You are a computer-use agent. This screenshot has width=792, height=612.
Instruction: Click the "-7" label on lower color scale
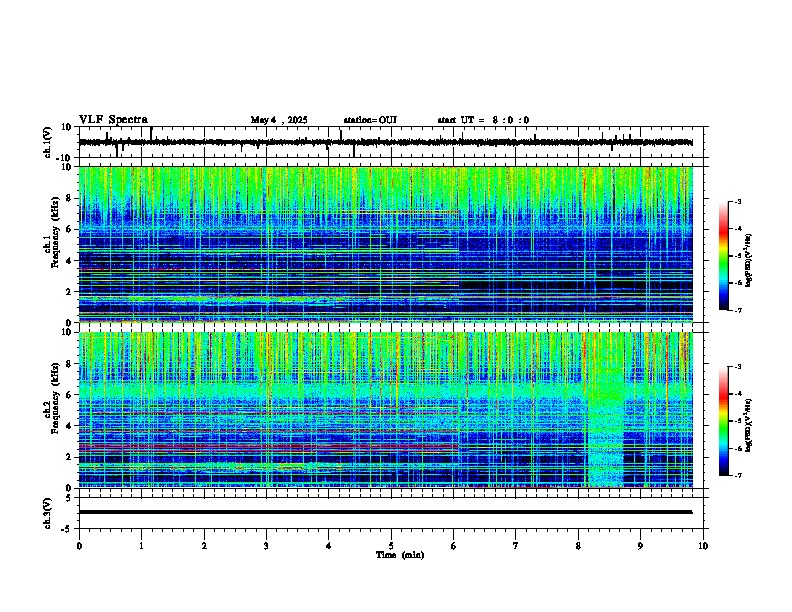(x=738, y=475)
